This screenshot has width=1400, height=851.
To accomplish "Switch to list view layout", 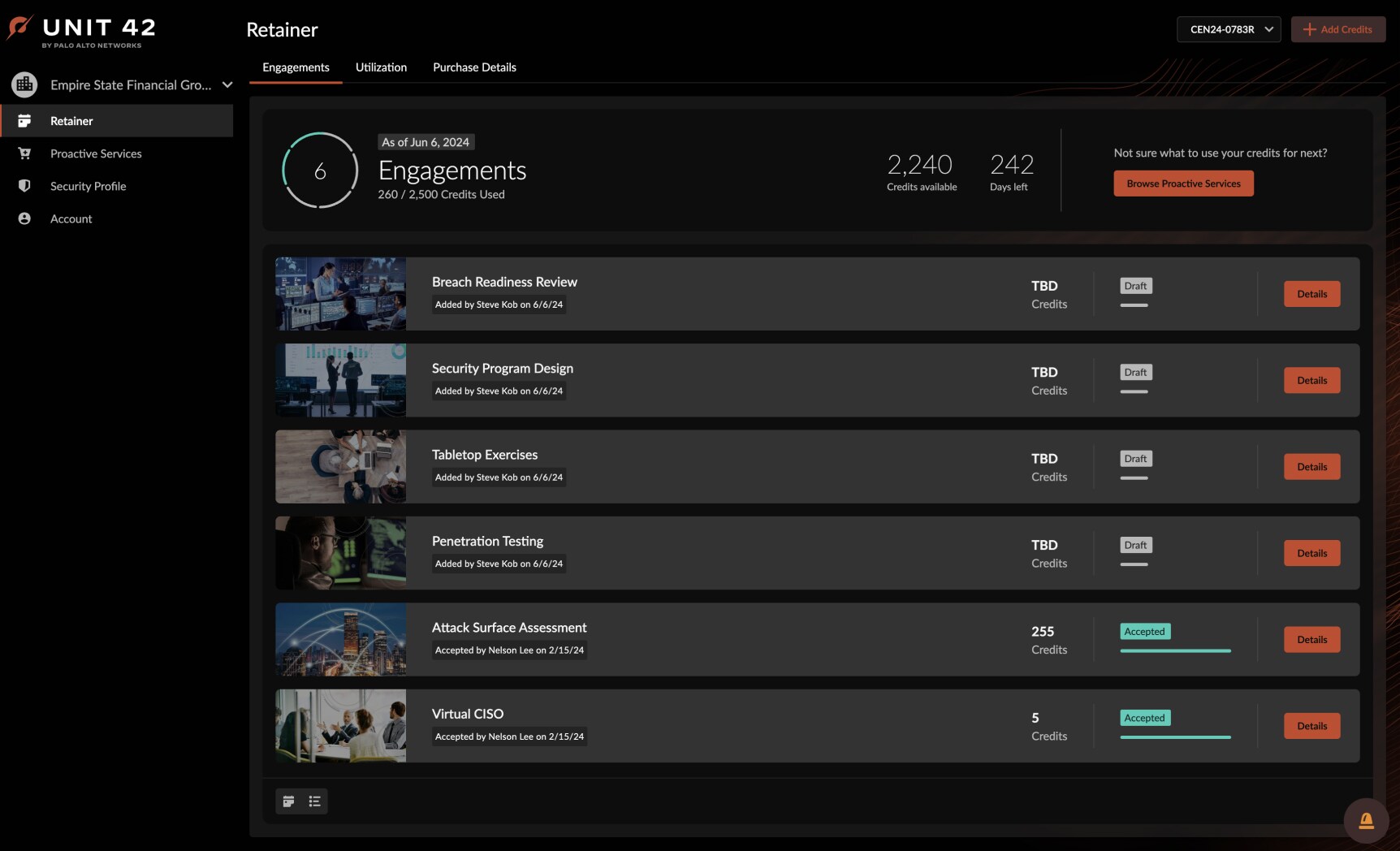I will point(314,801).
